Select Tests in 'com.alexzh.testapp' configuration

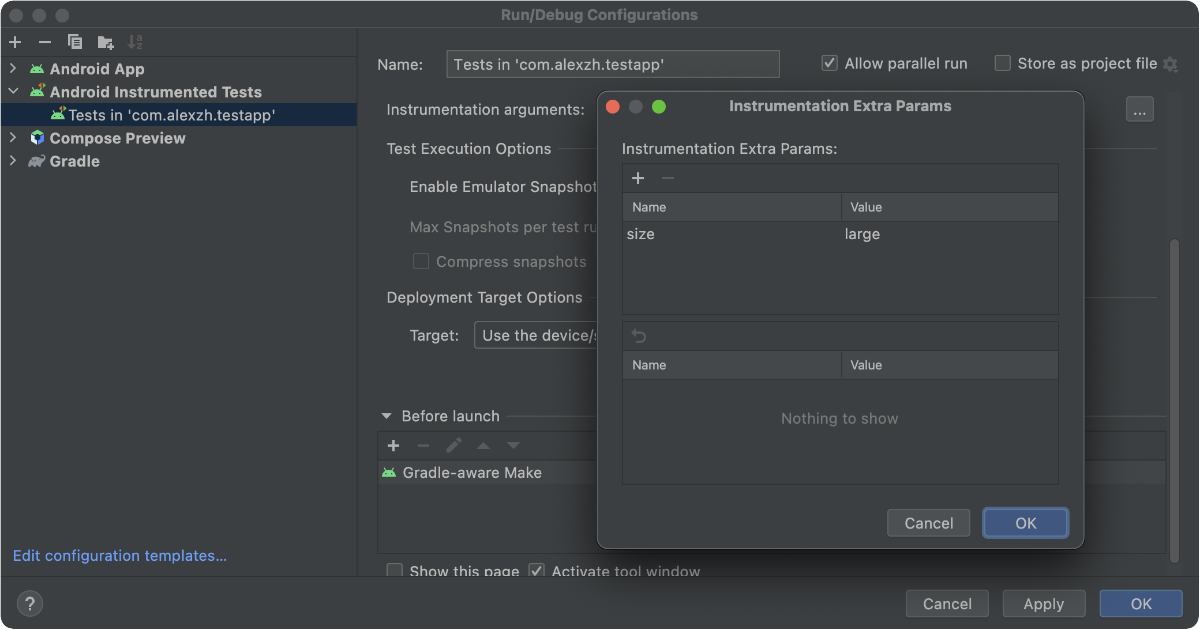pyautogui.click(x=171, y=115)
